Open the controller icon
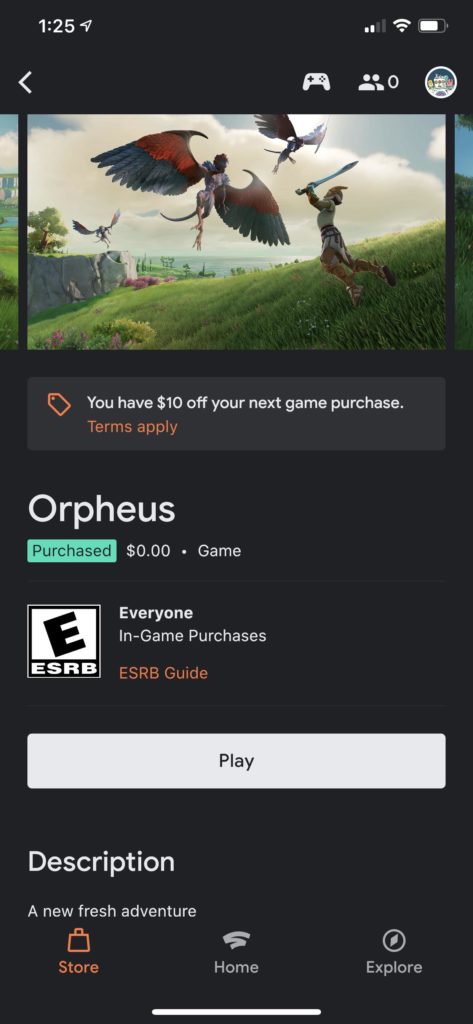473x1024 pixels. pyautogui.click(x=316, y=82)
